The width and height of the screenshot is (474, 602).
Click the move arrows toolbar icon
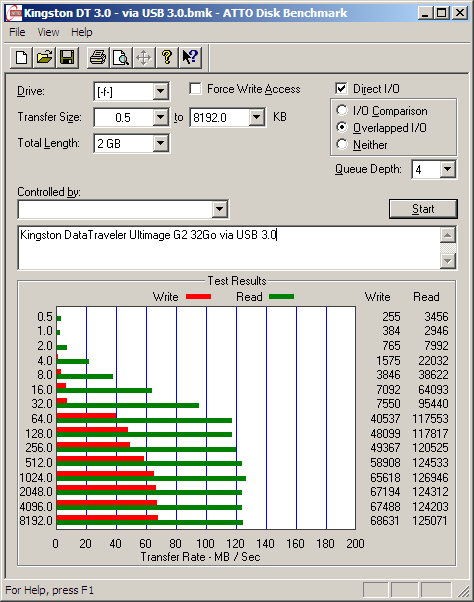[x=144, y=58]
